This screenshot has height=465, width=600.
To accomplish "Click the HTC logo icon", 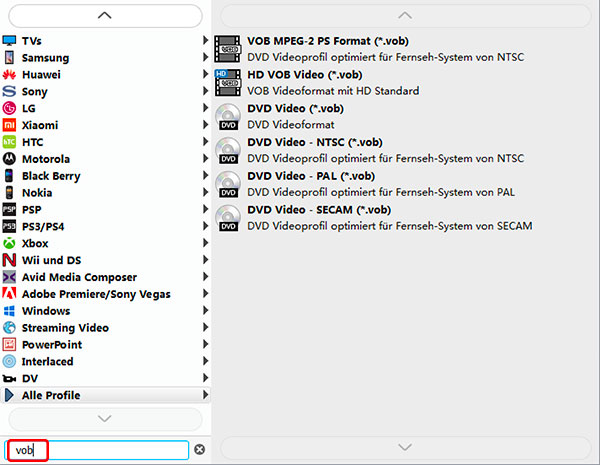I will click(x=9, y=142).
